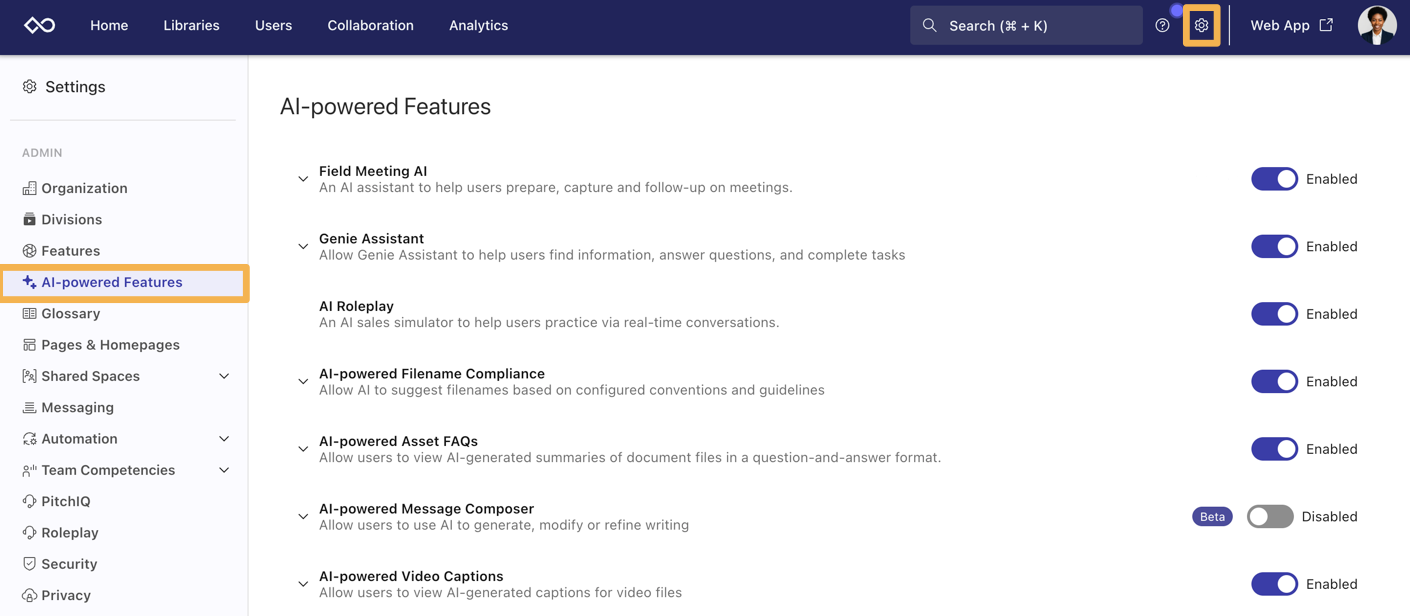
Task: Disable the Field Meeting AI toggle
Action: coord(1274,179)
